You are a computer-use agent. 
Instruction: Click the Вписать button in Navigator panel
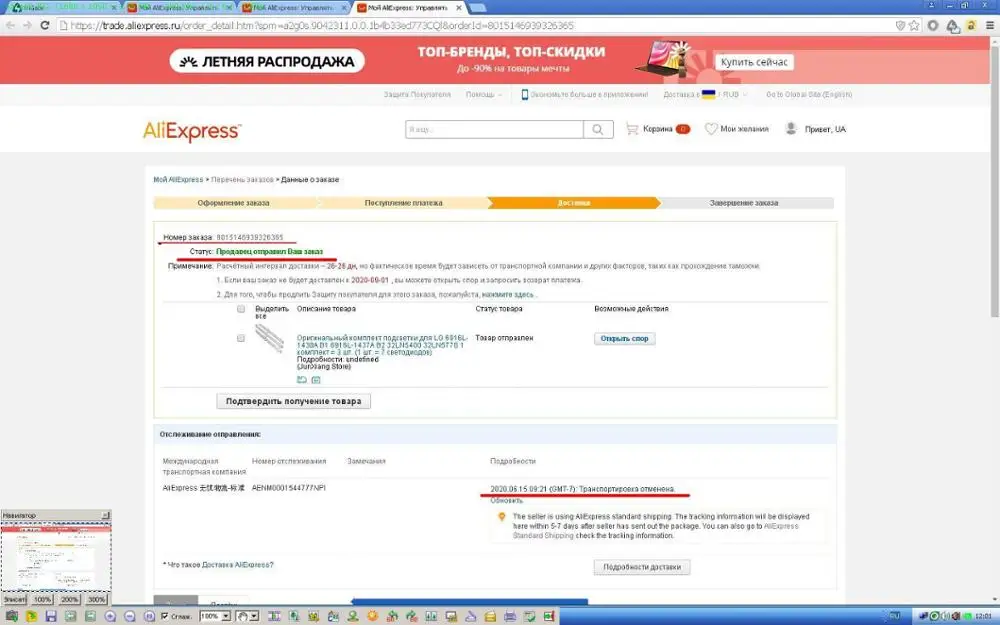tap(14, 599)
